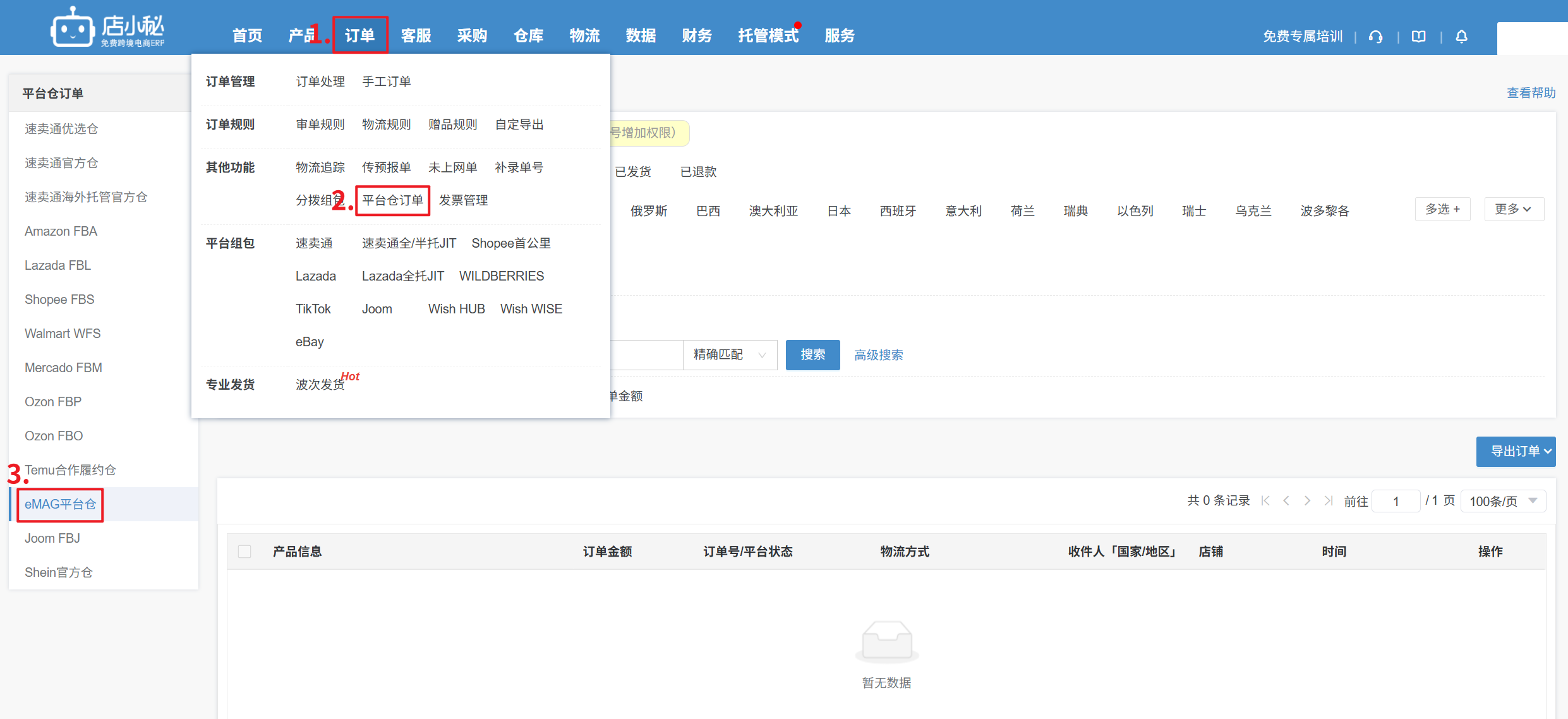Jump to last page arrow
Screen dimensions: 1568x719
click(x=1329, y=501)
